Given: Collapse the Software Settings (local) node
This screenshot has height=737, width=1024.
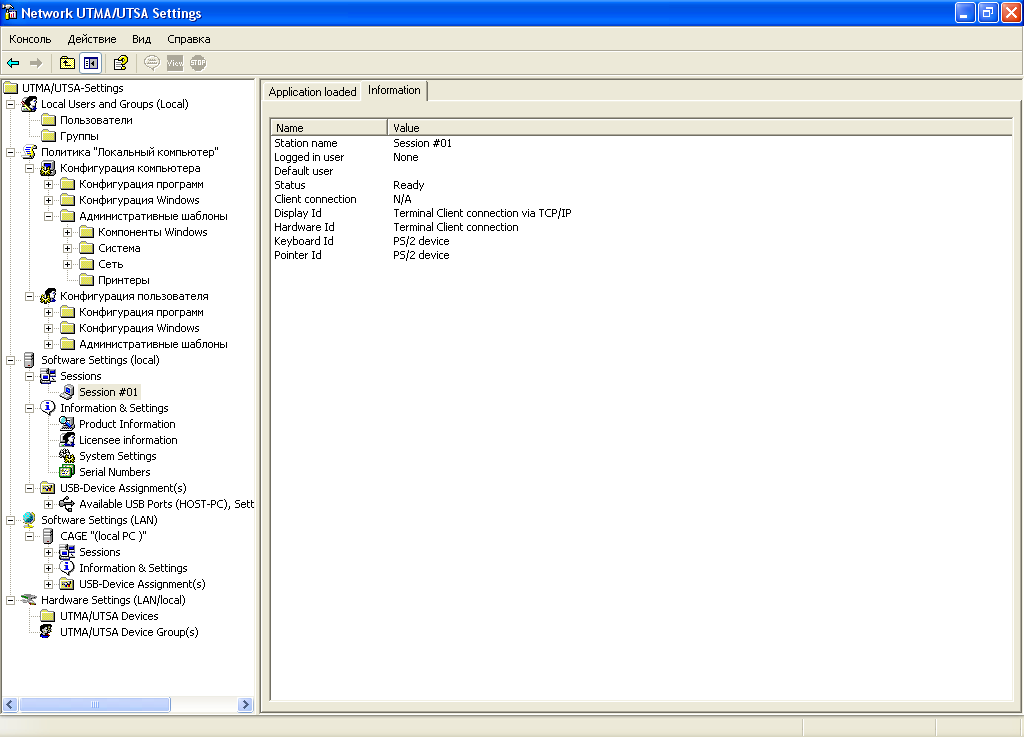Looking at the screenshot, I should [10, 360].
